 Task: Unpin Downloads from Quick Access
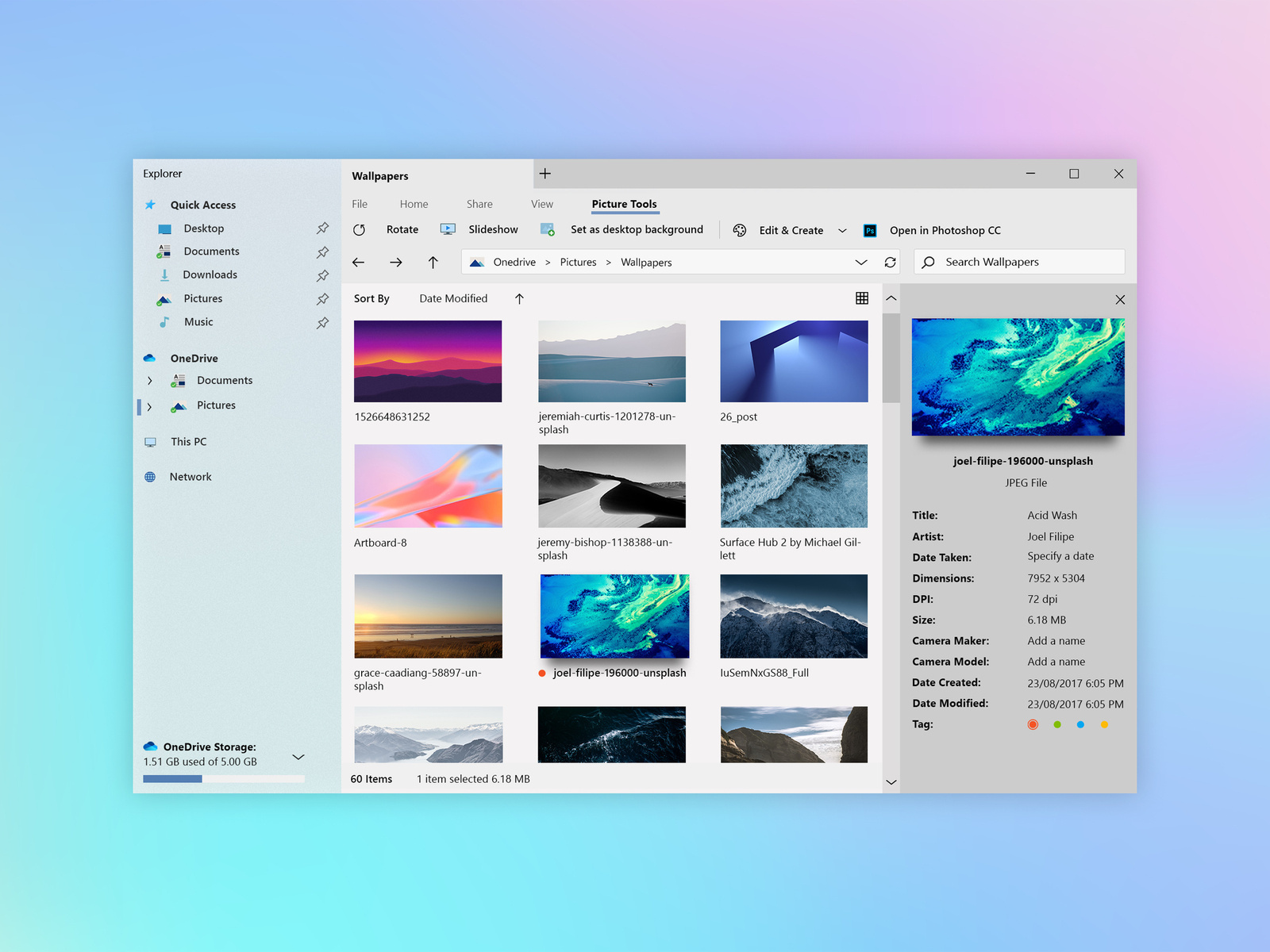[x=322, y=275]
